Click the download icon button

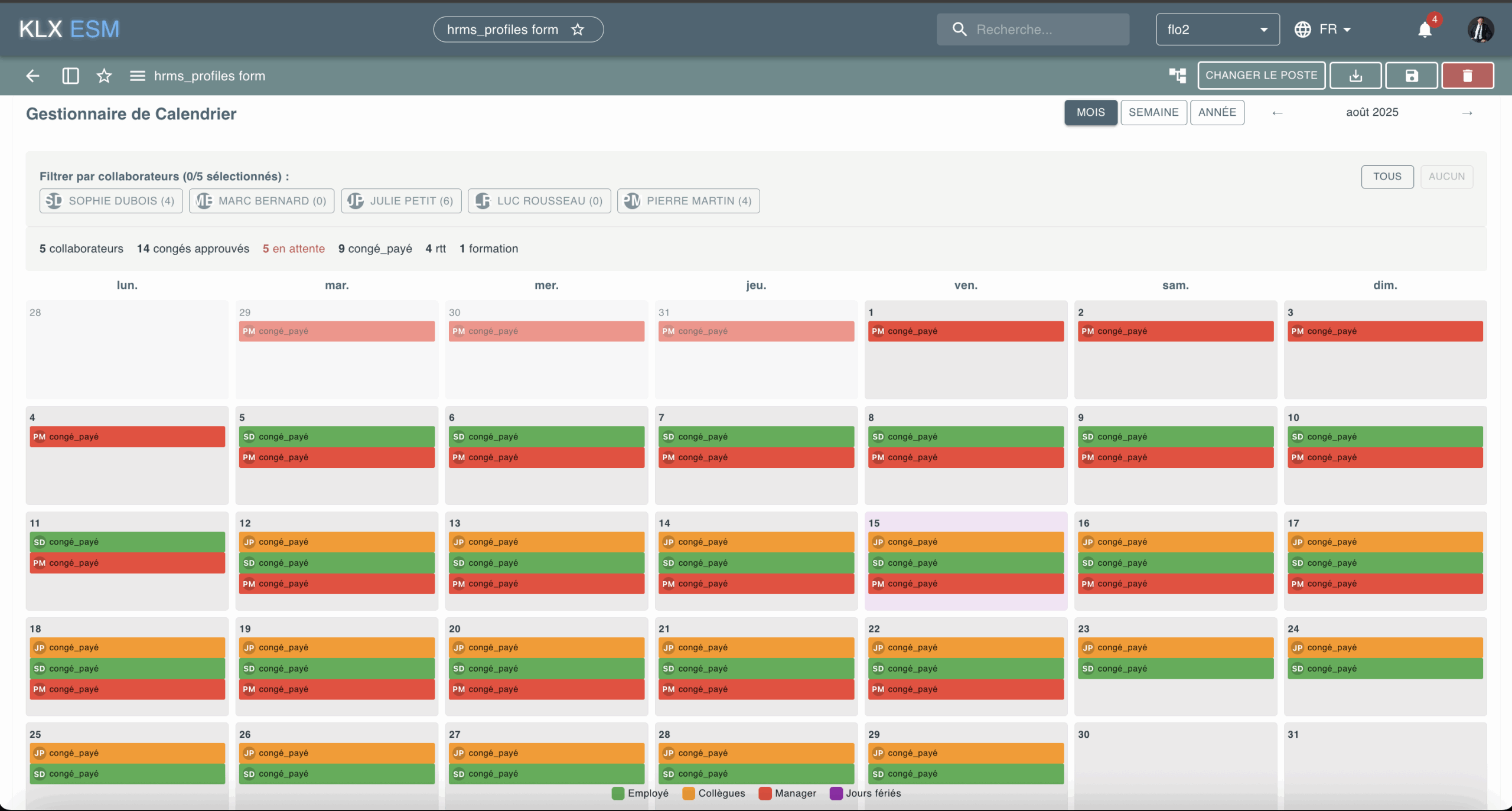1355,76
